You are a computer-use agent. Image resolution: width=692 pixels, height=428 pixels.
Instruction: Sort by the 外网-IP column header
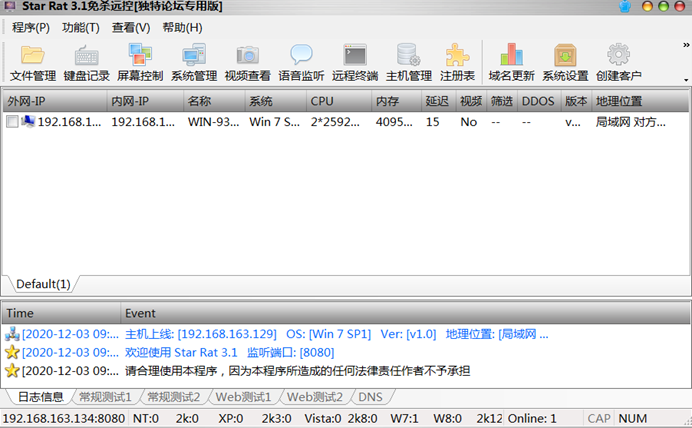pyautogui.click(x=55, y=101)
